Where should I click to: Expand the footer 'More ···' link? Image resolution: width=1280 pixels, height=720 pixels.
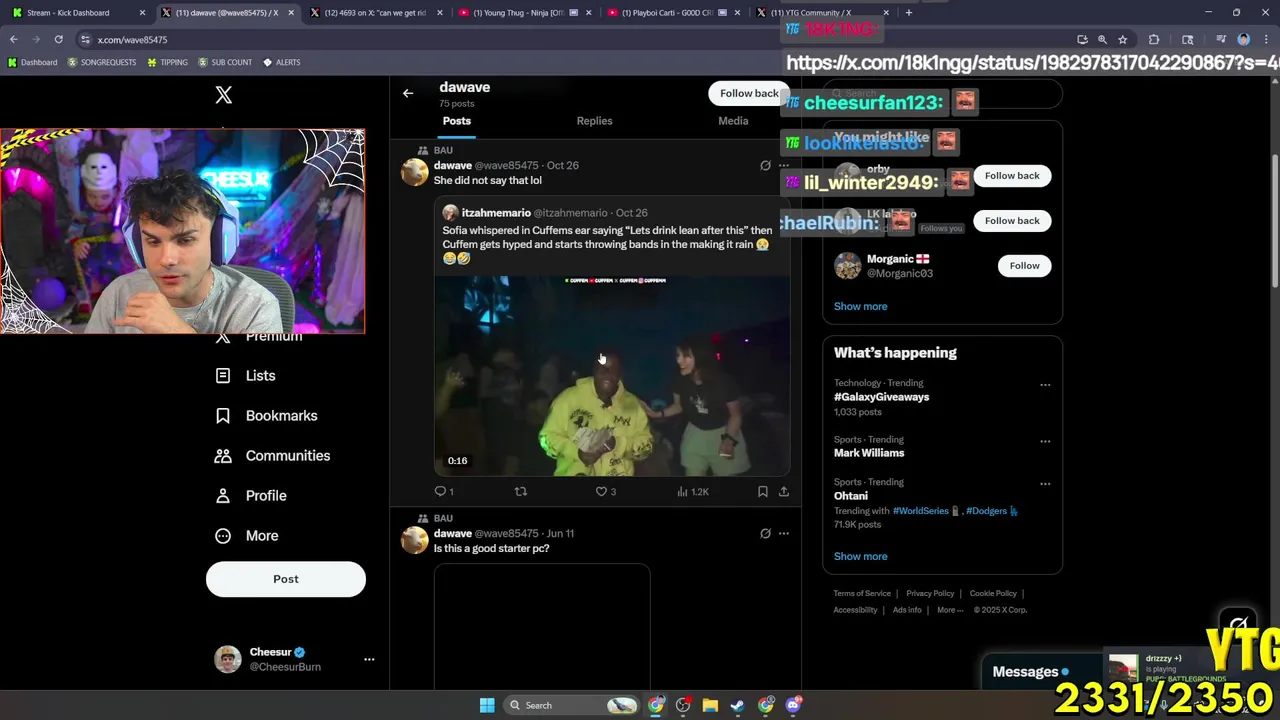[x=950, y=610]
